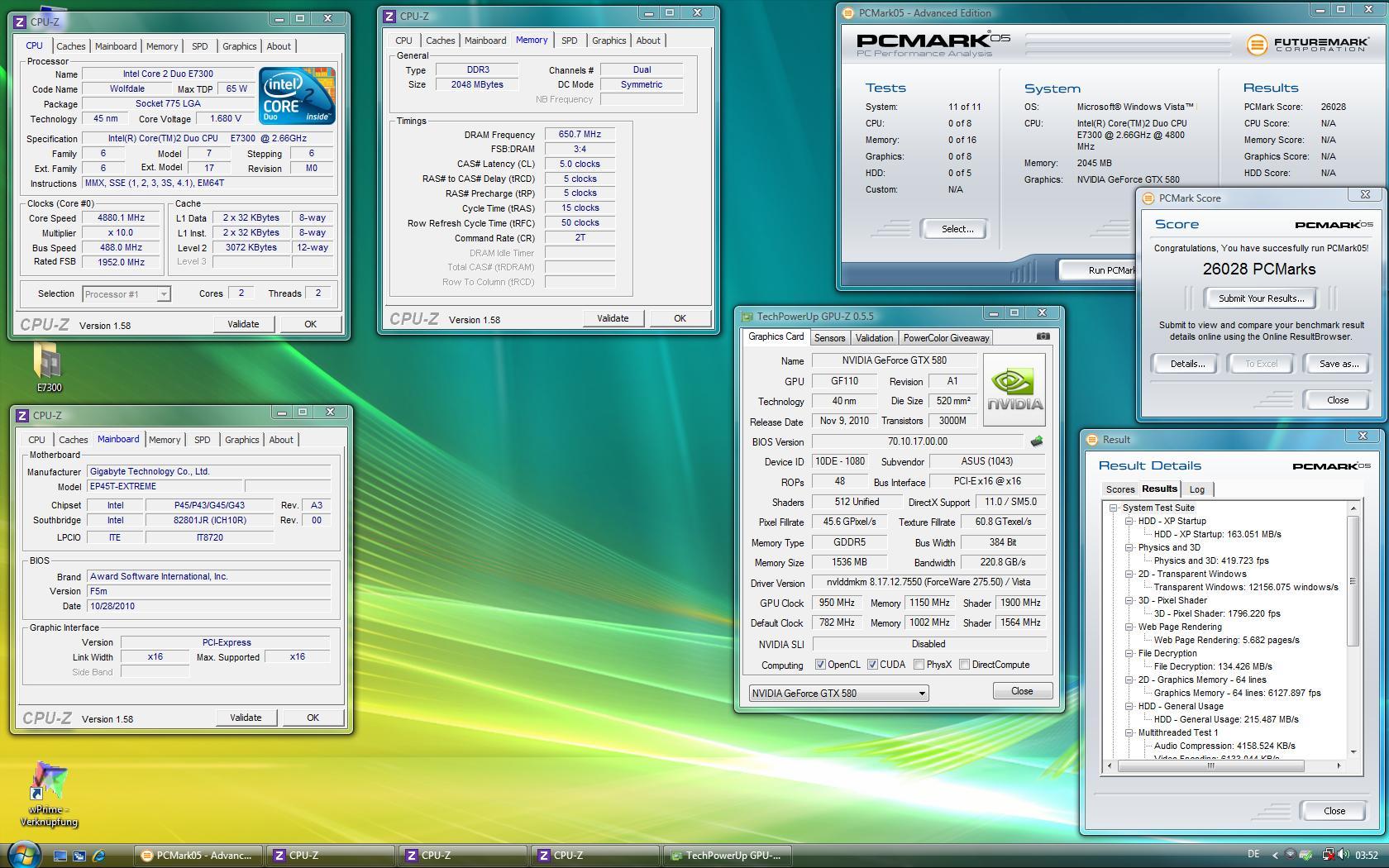Open the E7300 folder on the desktop
1389x868 pixels.
pyautogui.click(x=48, y=367)
